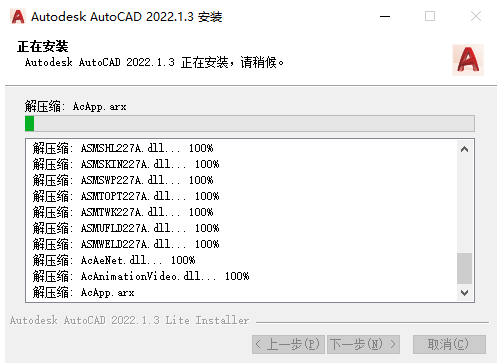497x363 pixels.
Task: Select the AcAeNet.dll log line
Action: (x=114, y=260)
